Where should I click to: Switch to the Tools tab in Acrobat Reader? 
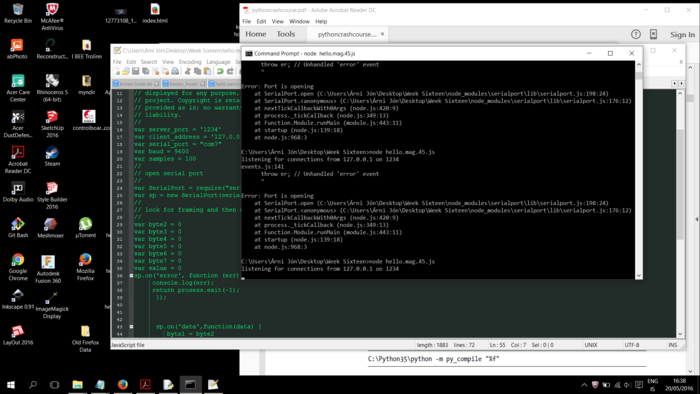tap(286, 34)
